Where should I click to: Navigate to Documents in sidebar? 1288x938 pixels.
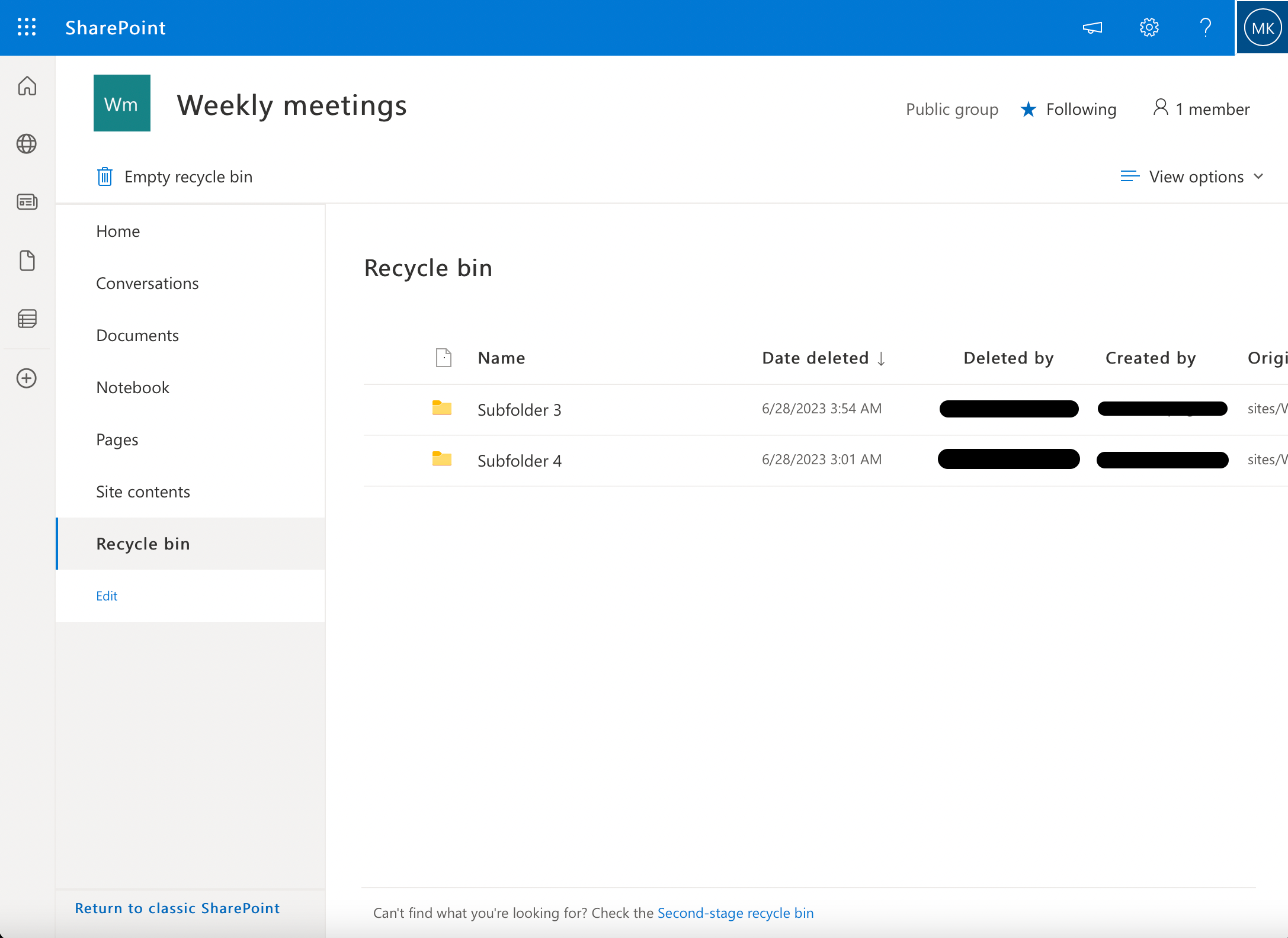137,334
